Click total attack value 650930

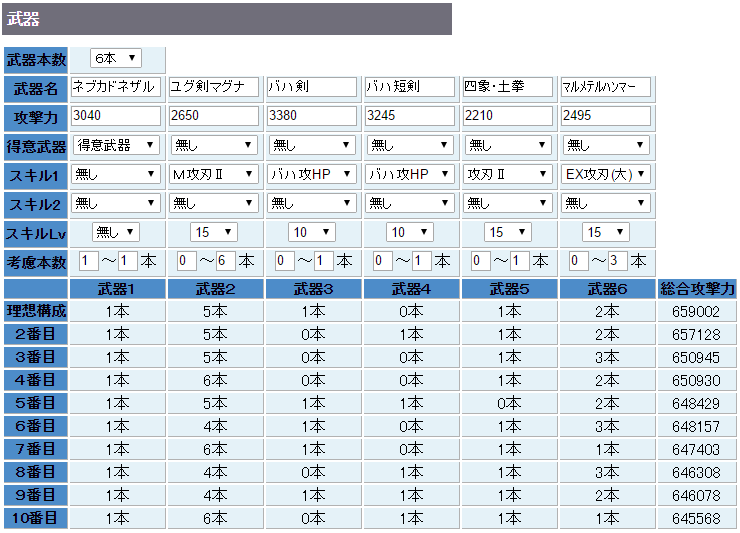(696, 381)
